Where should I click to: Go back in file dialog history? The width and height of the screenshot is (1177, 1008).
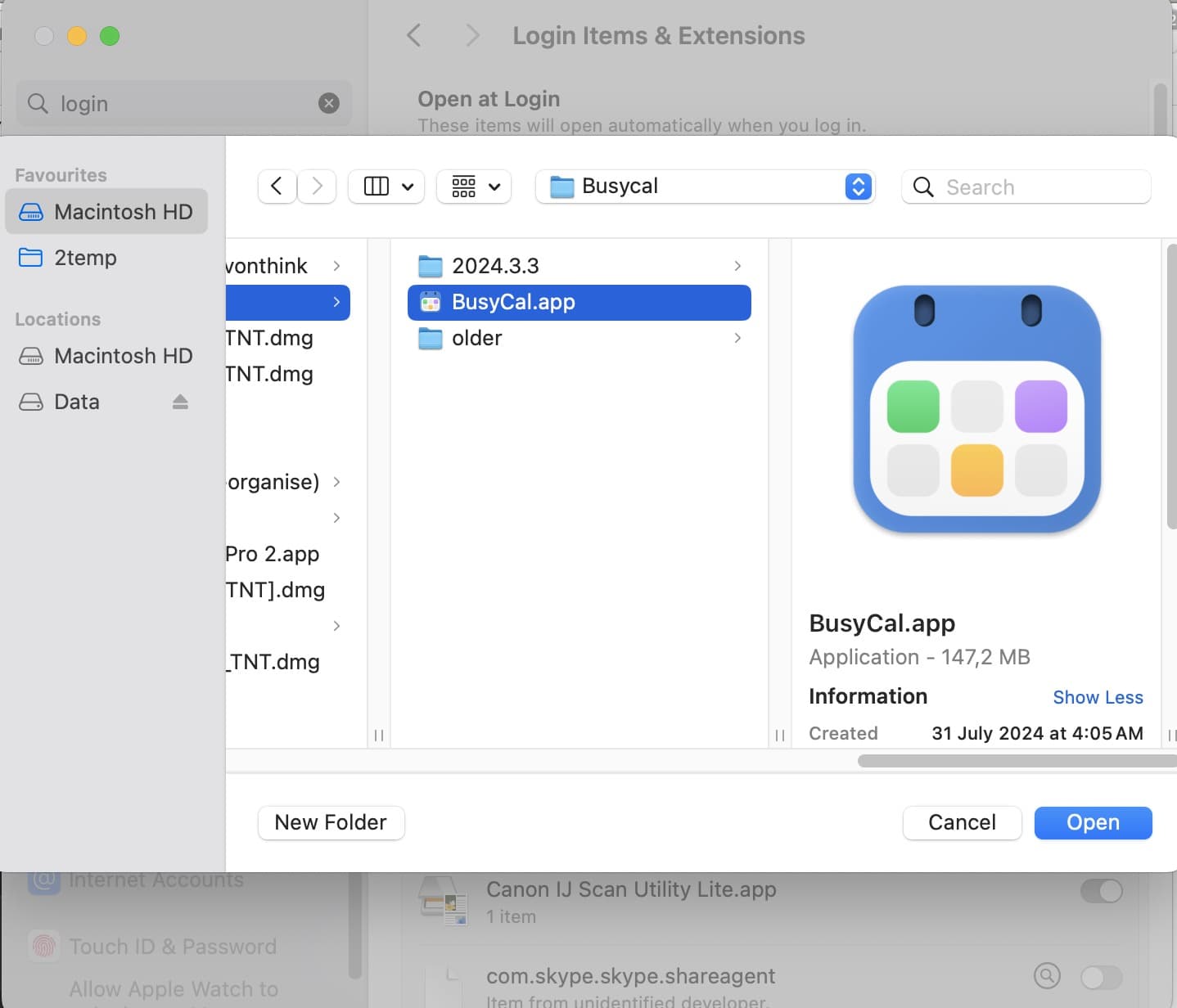(277, 187)
